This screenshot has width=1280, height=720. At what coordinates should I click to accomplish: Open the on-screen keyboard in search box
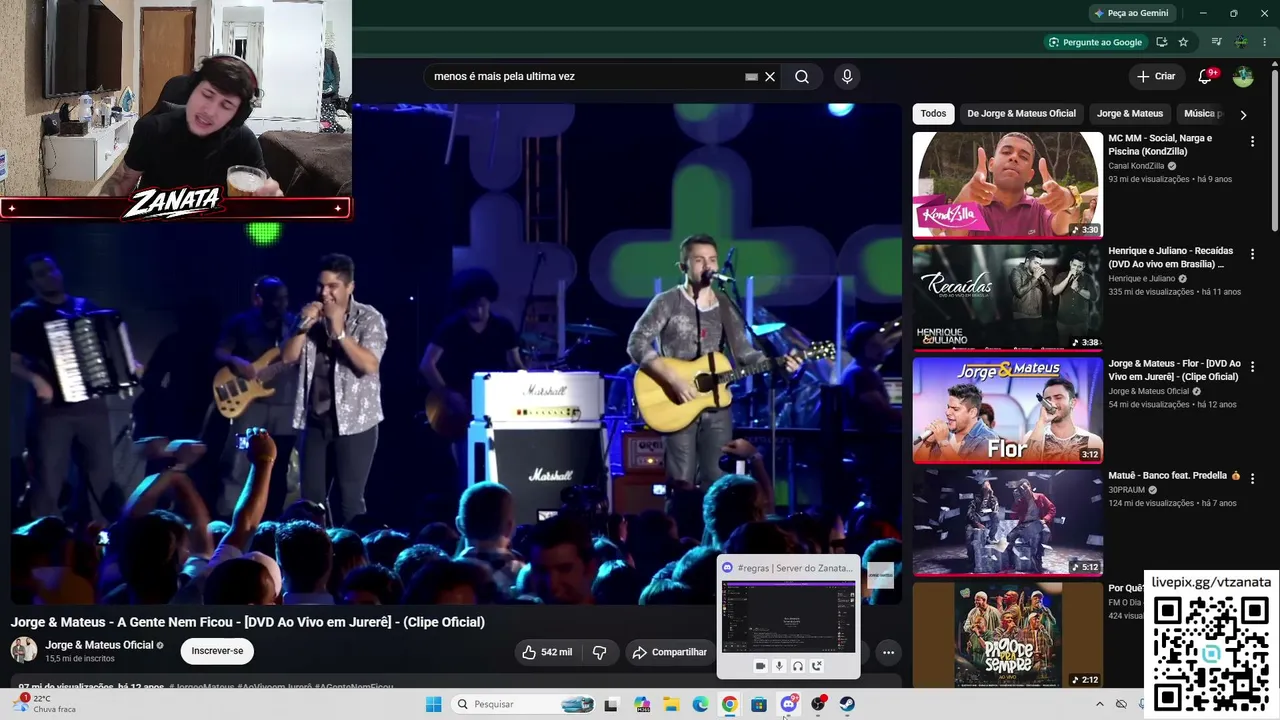coord(752,77)
